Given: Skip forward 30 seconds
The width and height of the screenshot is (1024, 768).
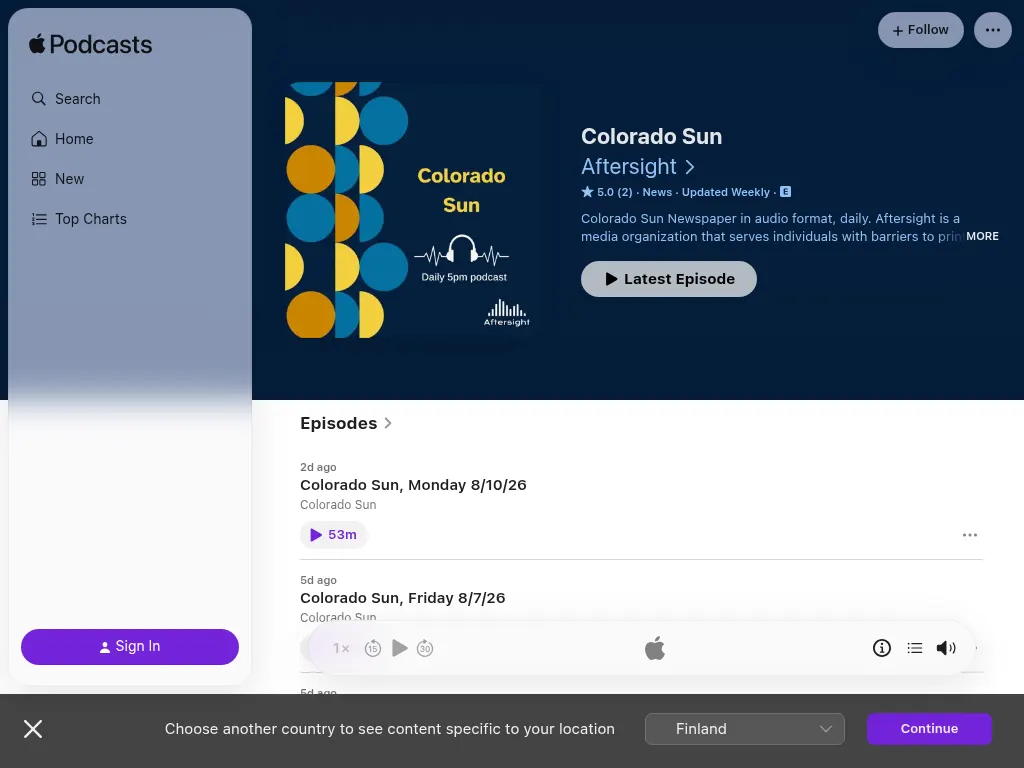Looking at the screenshot, I should coord(425,648).
